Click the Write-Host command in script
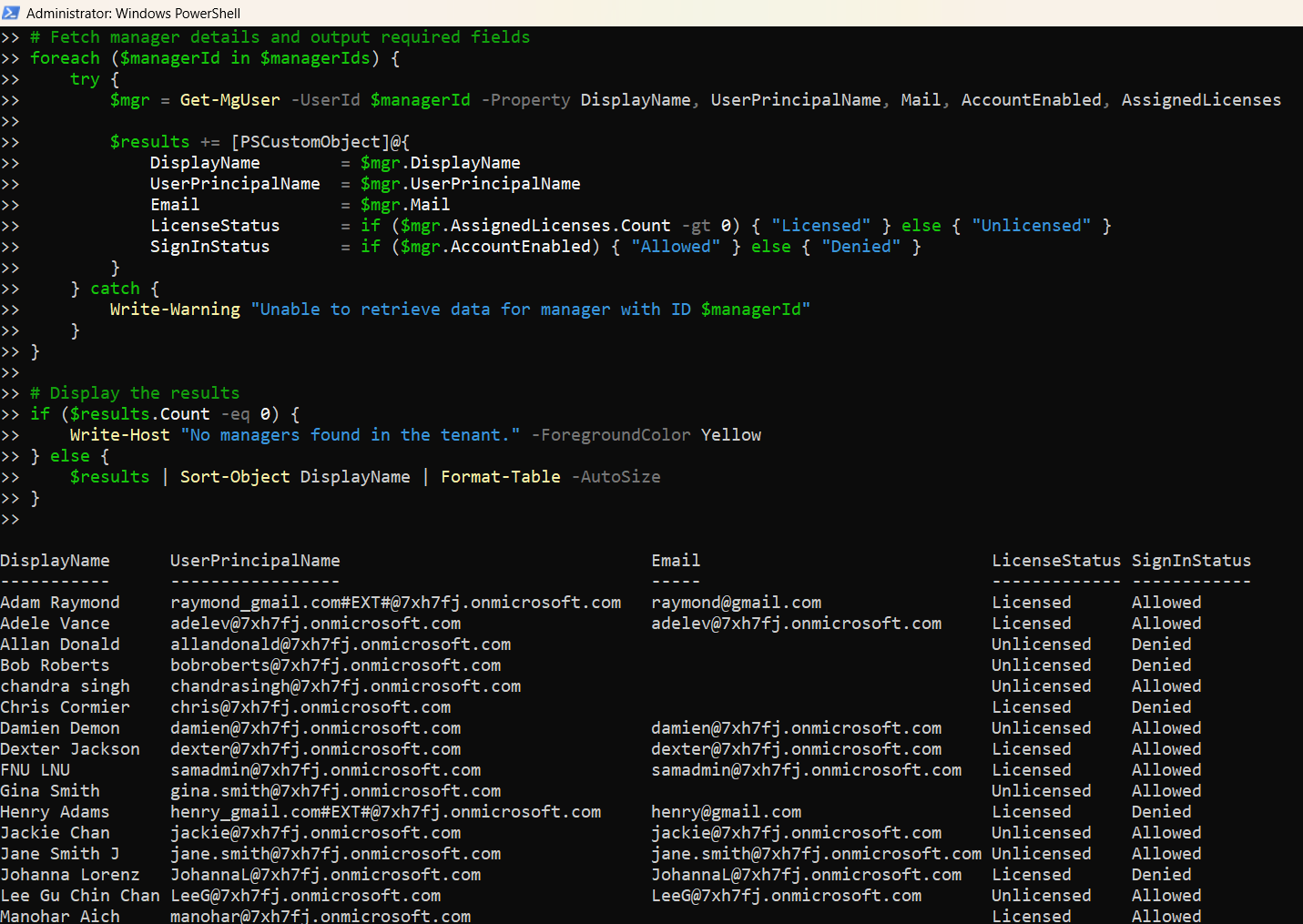The image size is (1303, 924). (119, 435)
